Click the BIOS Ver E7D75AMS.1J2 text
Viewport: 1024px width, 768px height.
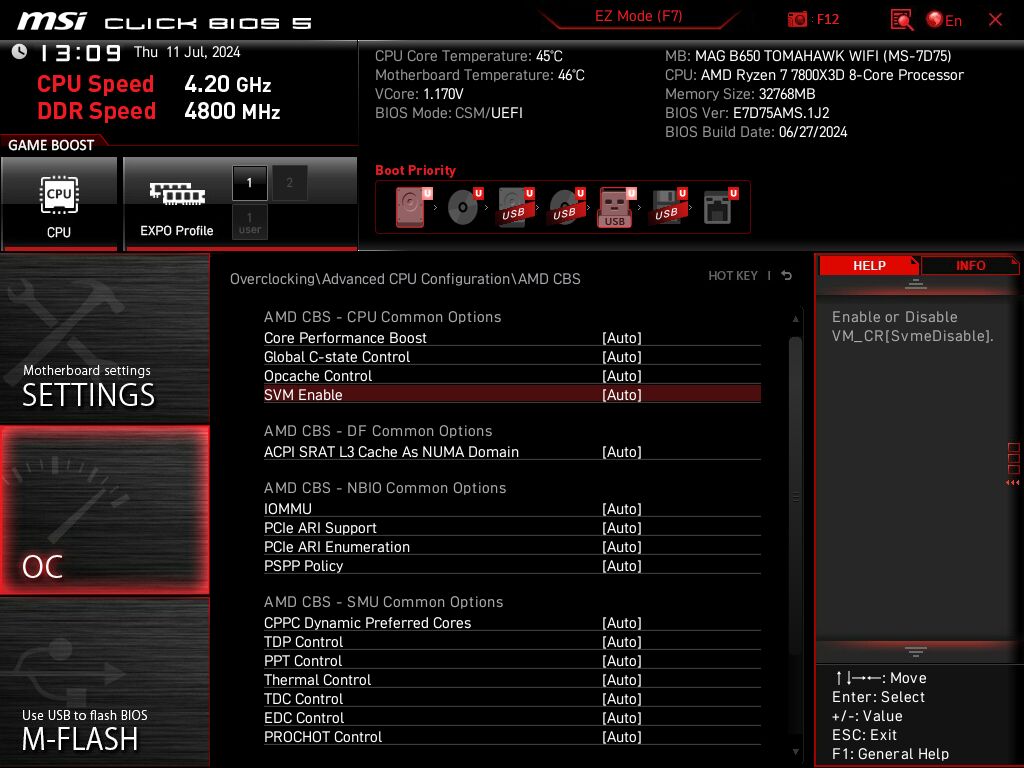[747, 113]
